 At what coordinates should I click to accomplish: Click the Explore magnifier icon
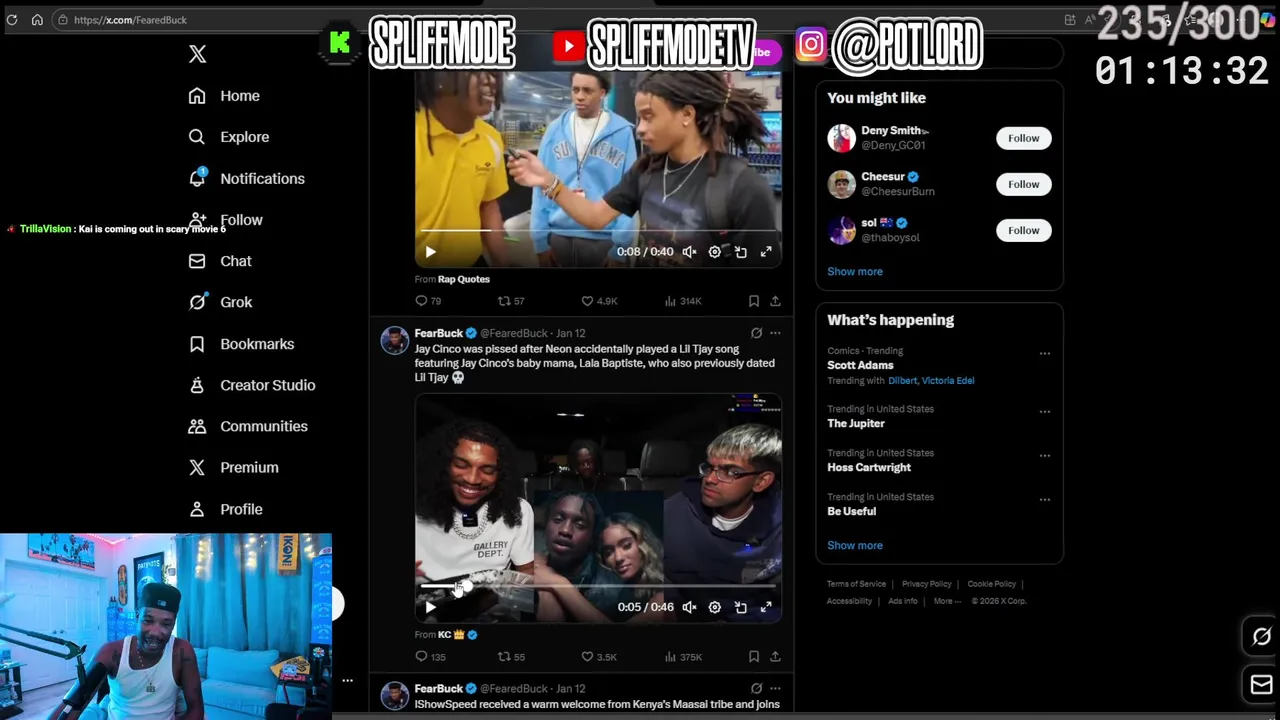click(197, 137)
